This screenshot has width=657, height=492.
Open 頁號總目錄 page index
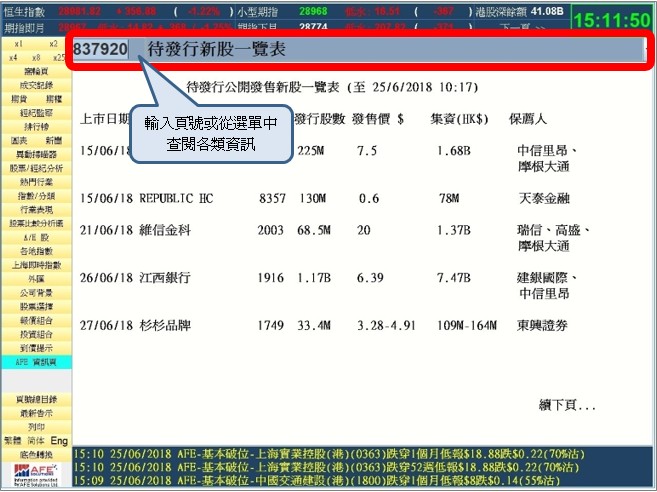click(36, 399)
